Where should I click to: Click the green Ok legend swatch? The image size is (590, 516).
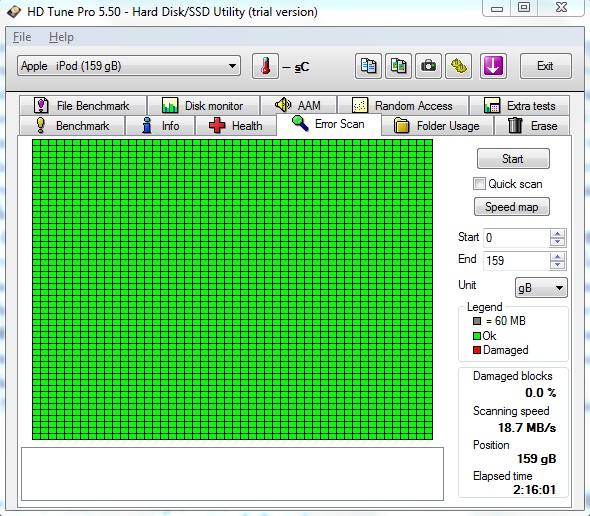[x=477, y=336]
